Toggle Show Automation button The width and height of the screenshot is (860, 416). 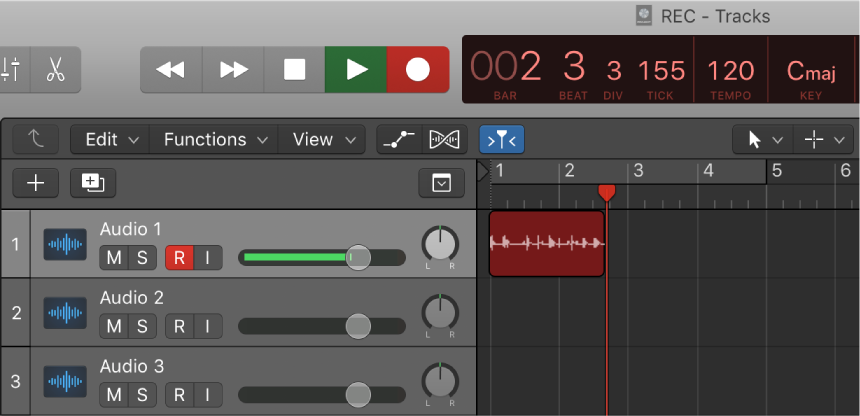[399, 139]
